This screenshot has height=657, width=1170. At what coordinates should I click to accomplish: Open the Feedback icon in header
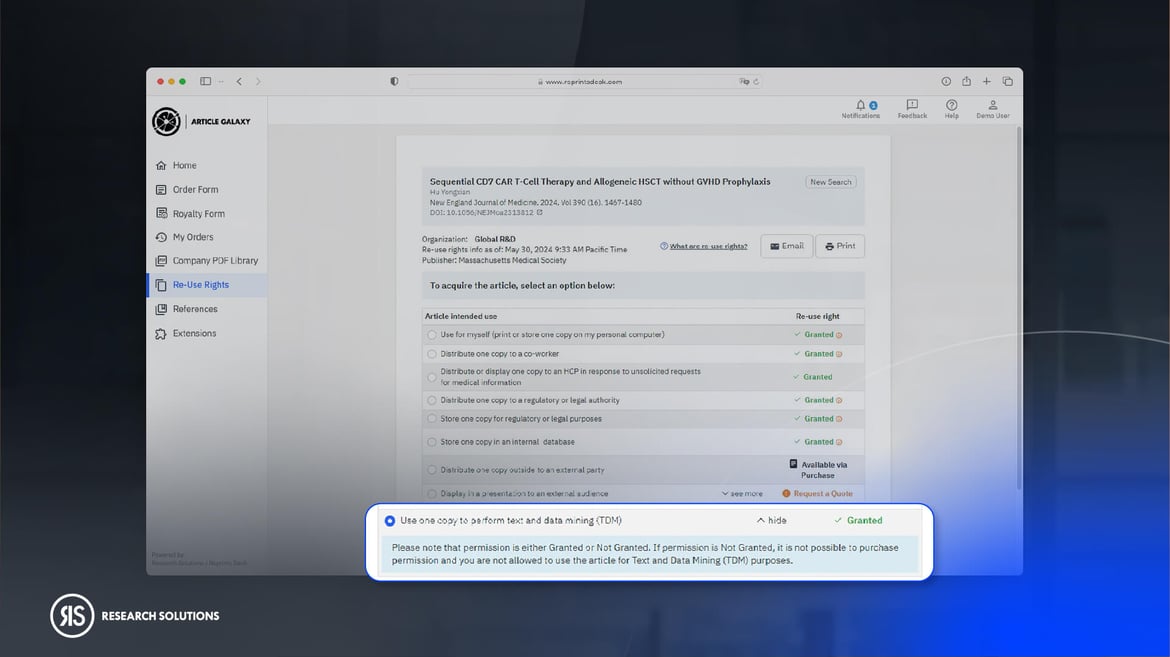point(912,105)
